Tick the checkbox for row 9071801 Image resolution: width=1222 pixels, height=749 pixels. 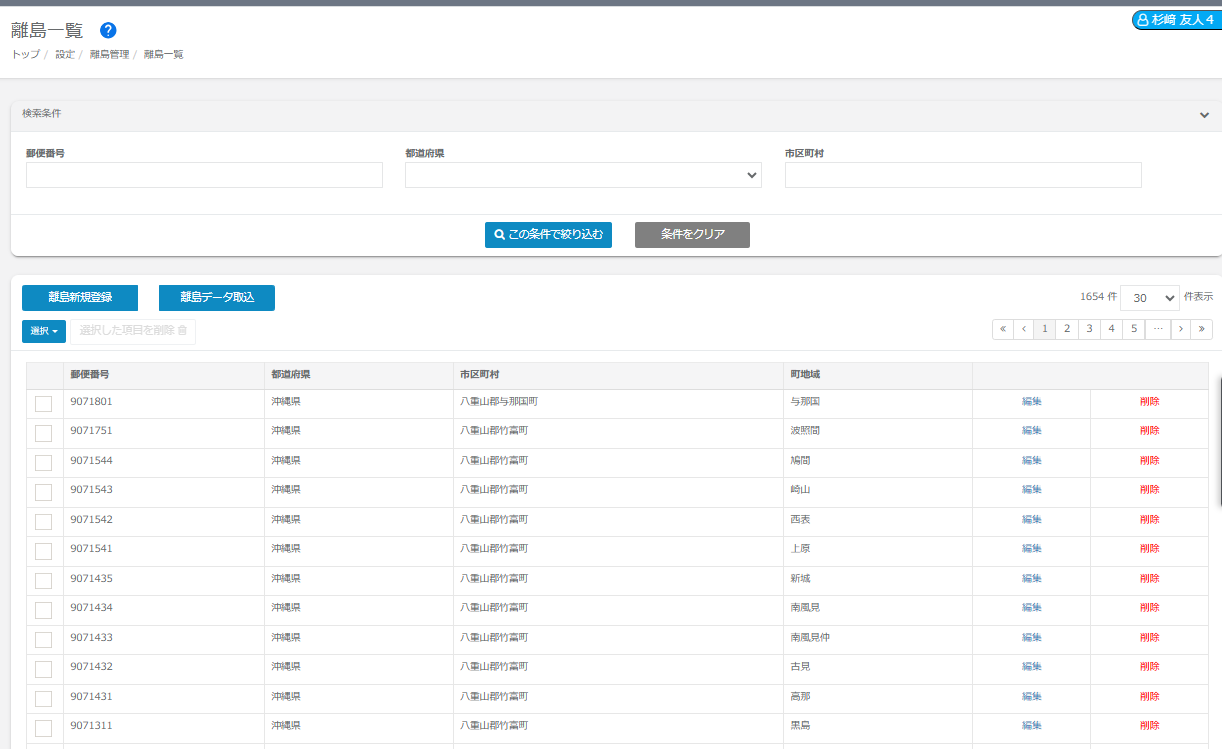point(44,404)
